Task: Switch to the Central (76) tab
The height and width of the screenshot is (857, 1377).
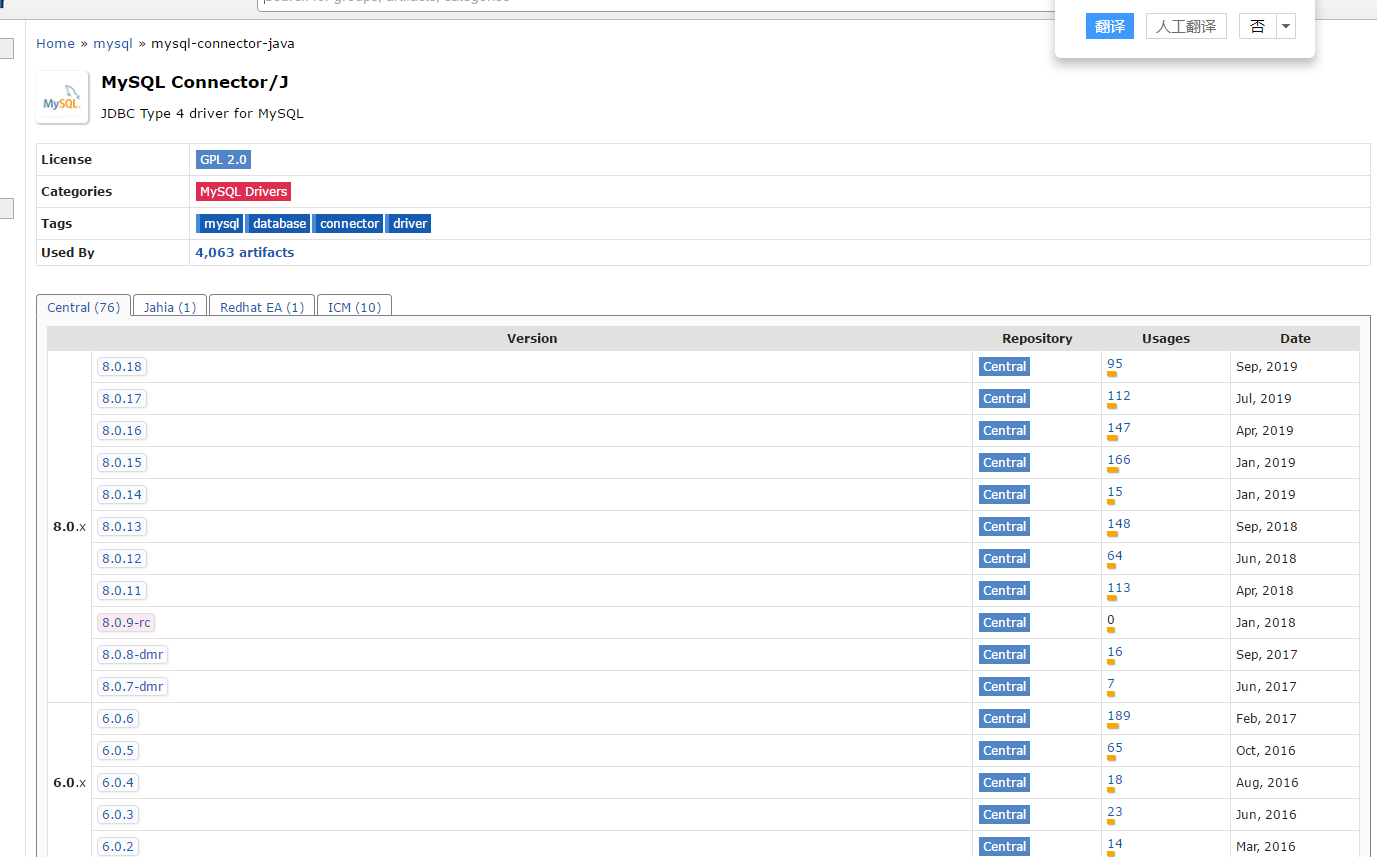Action: point(83,307)
